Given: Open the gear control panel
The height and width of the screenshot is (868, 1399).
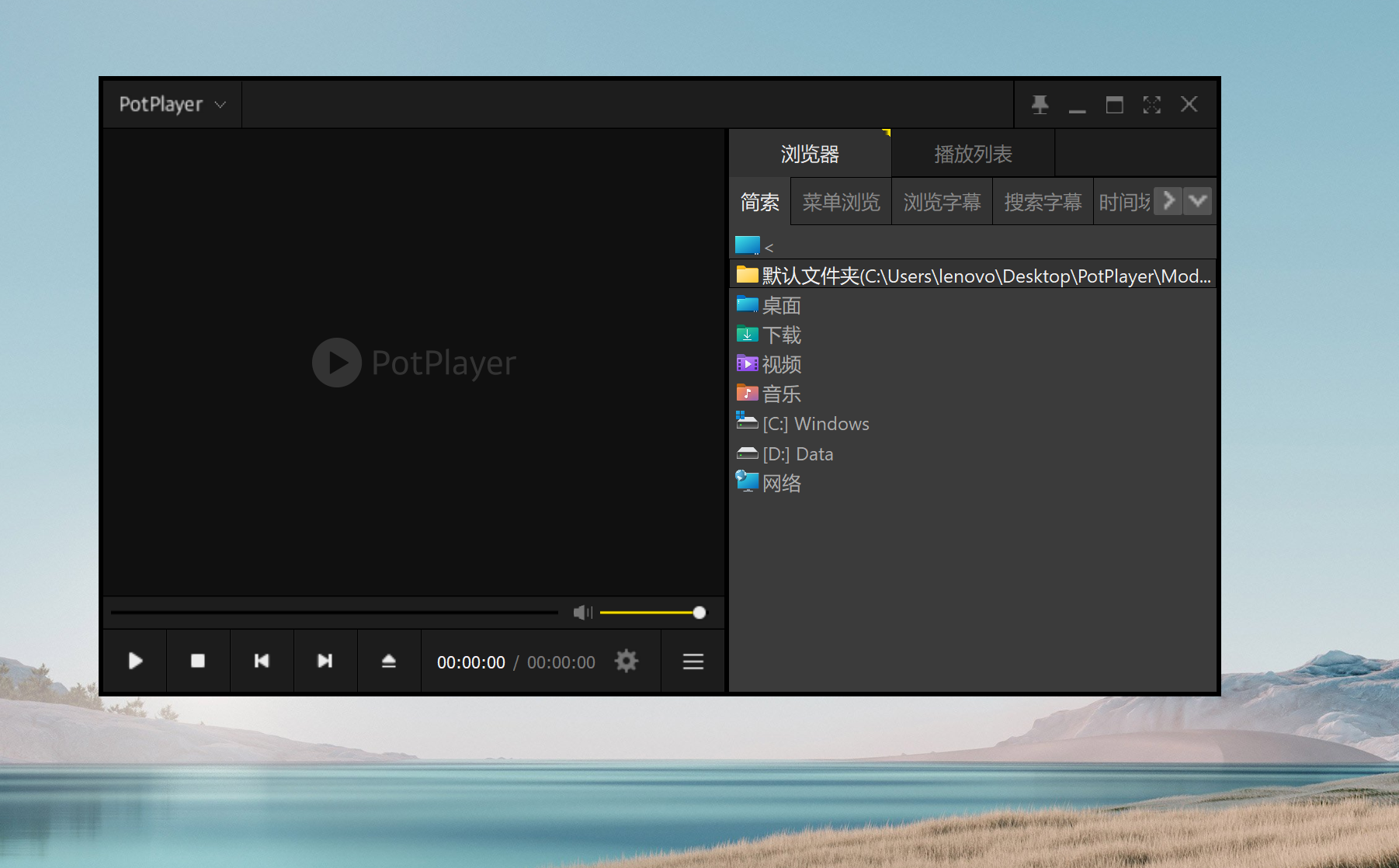Looking at the screenshot, I should tap(627, 661).
